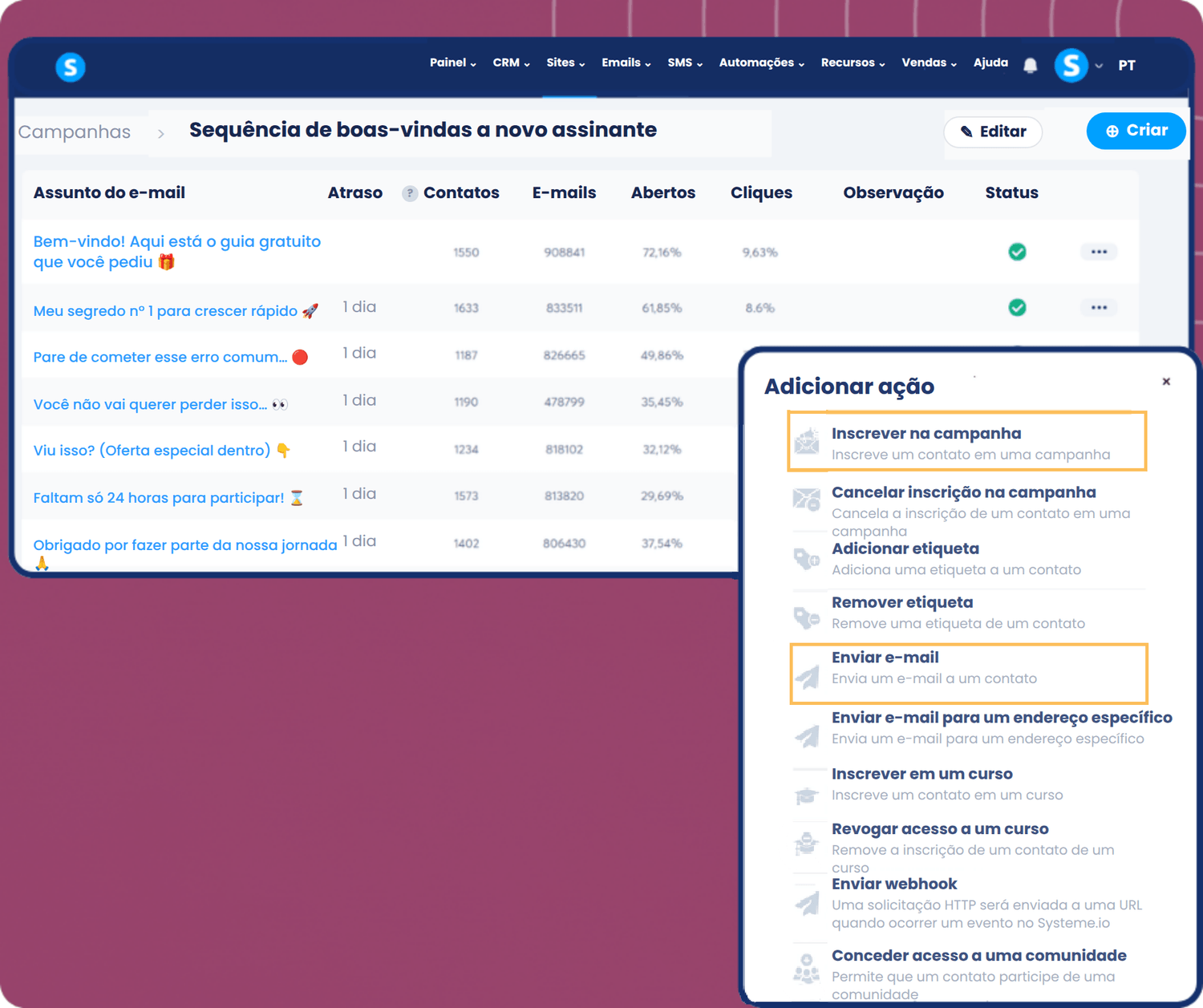Open the user avatar profile icon

(1071, 65)
